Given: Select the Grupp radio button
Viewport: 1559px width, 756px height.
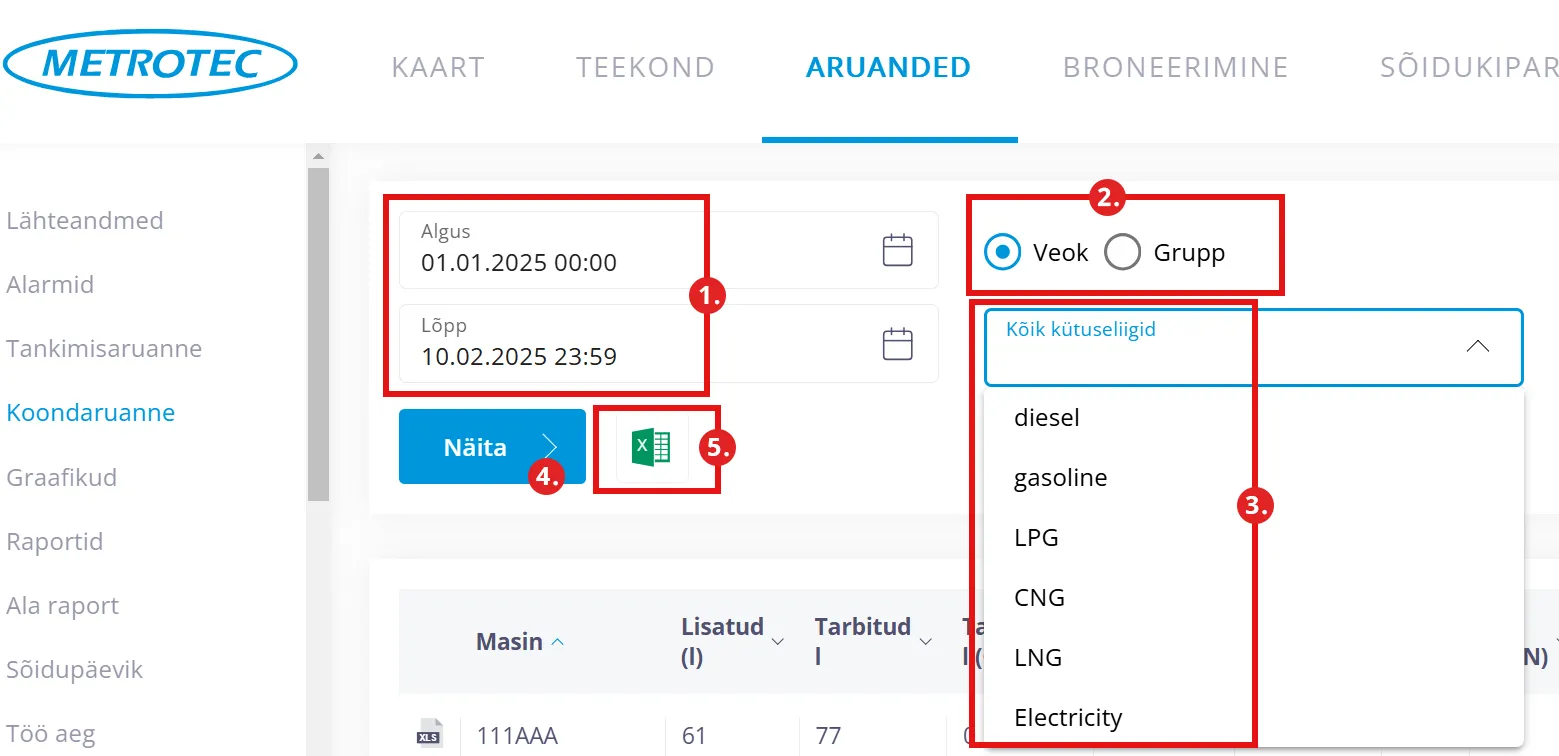Looking at the screenshot, I should (1122, 253).
